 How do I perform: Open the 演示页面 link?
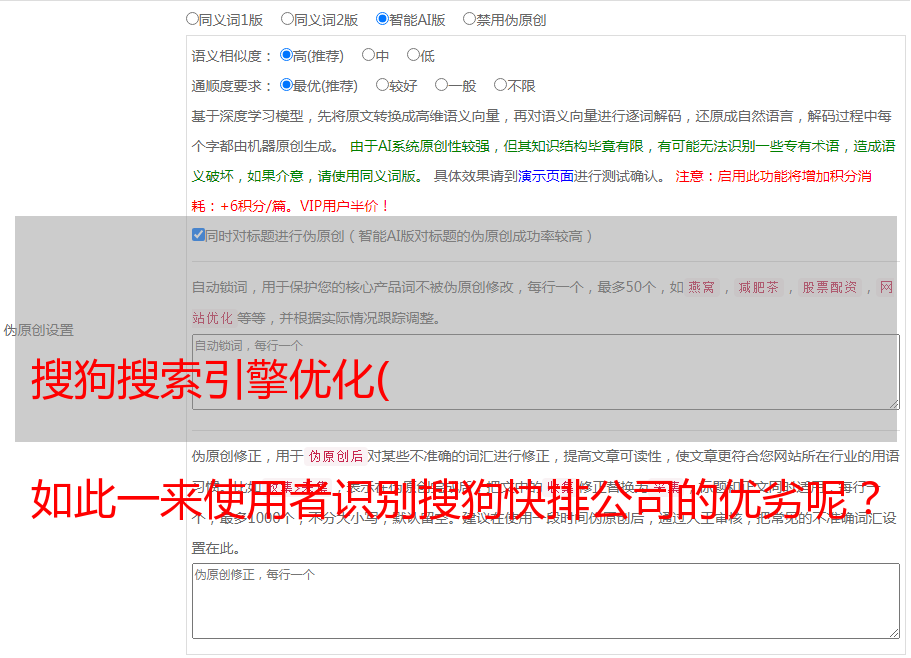click(546, 176)
